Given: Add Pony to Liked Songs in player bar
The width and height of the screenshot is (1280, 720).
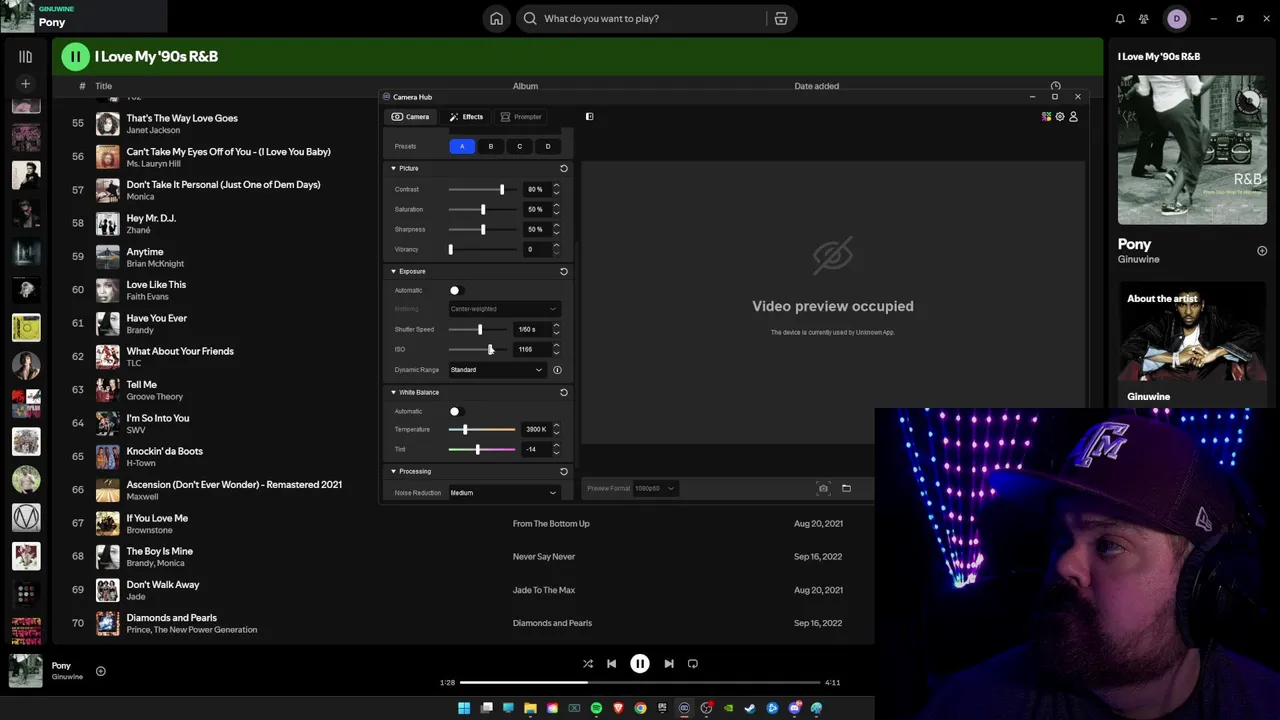Looking at the screenshot, I should [100, 671].
